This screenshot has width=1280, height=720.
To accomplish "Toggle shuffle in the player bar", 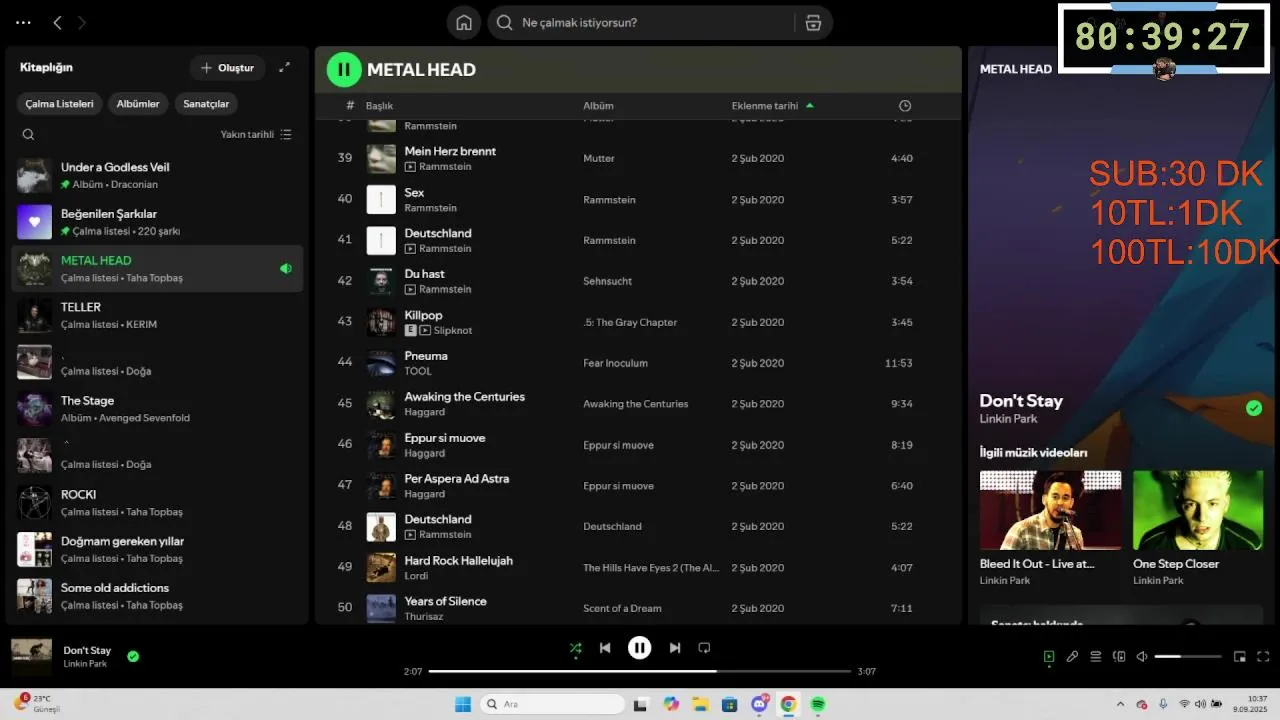I will [575, 648].
